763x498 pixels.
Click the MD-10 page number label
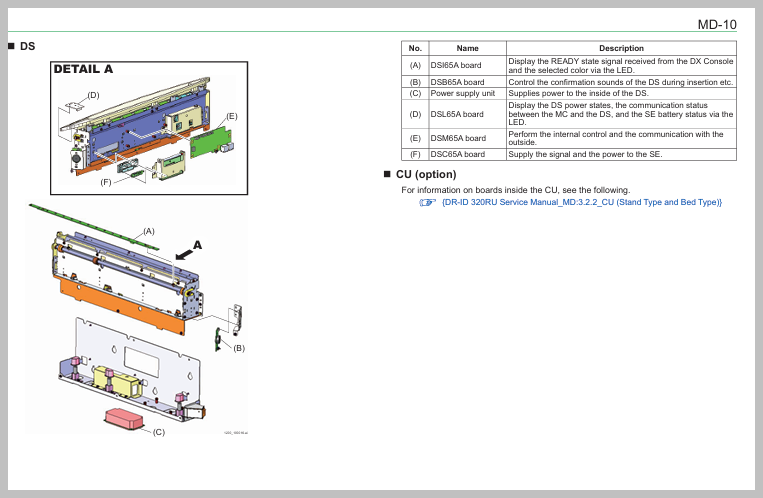(716, 24)
